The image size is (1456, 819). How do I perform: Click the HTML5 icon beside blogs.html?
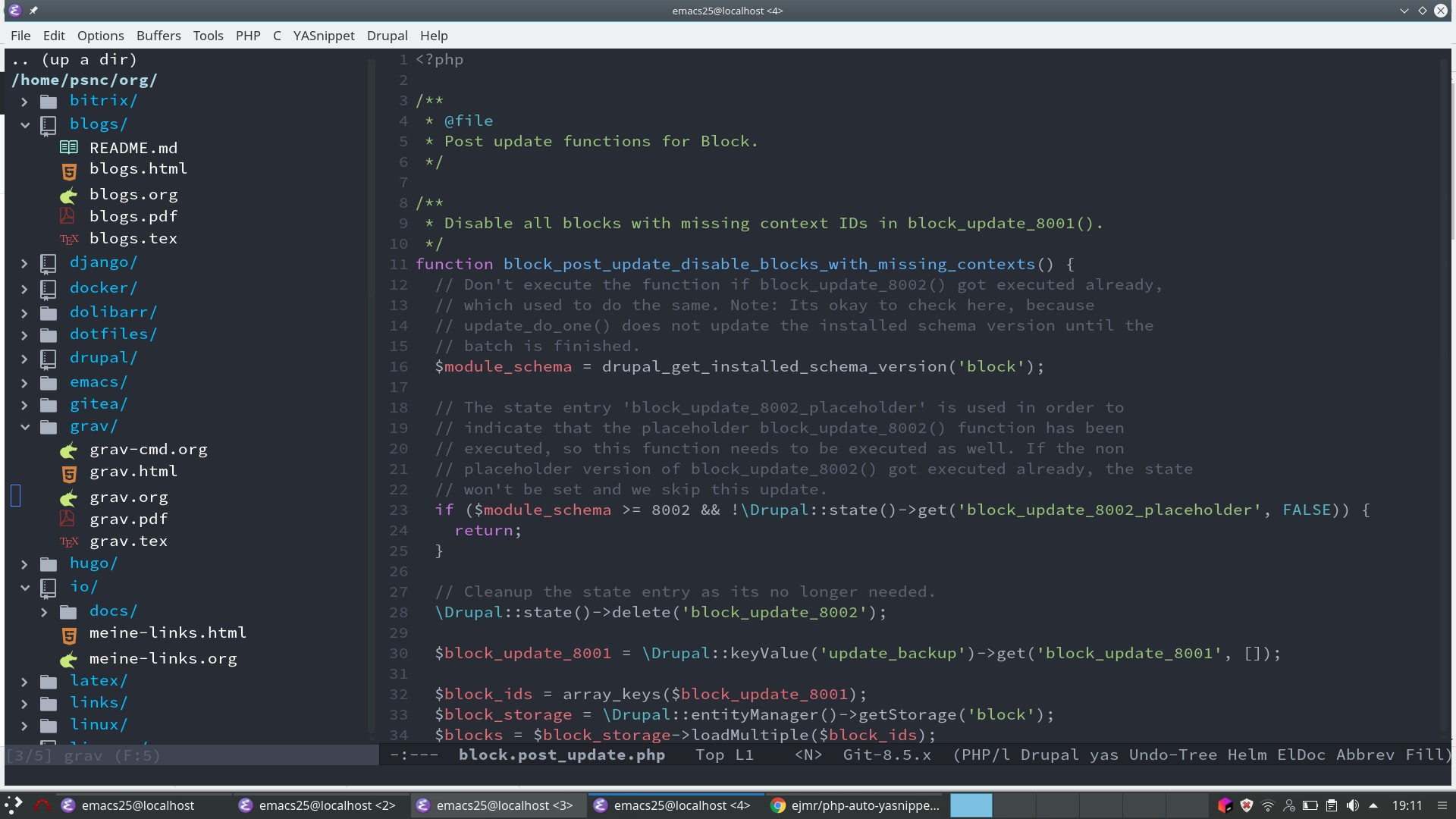[68, 172]
